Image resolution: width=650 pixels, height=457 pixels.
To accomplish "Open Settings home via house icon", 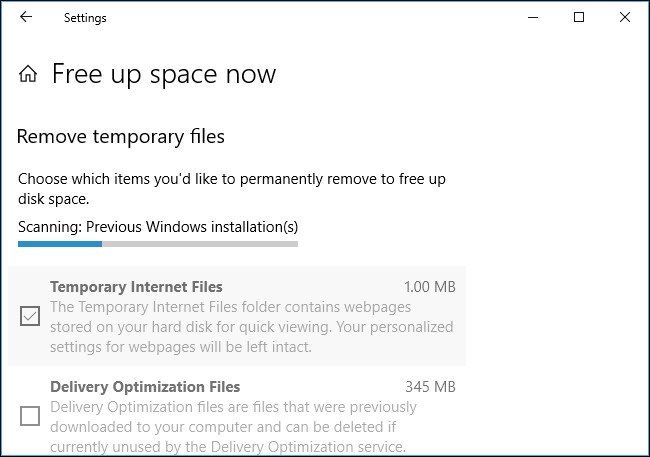I will (x=28, y=74).
